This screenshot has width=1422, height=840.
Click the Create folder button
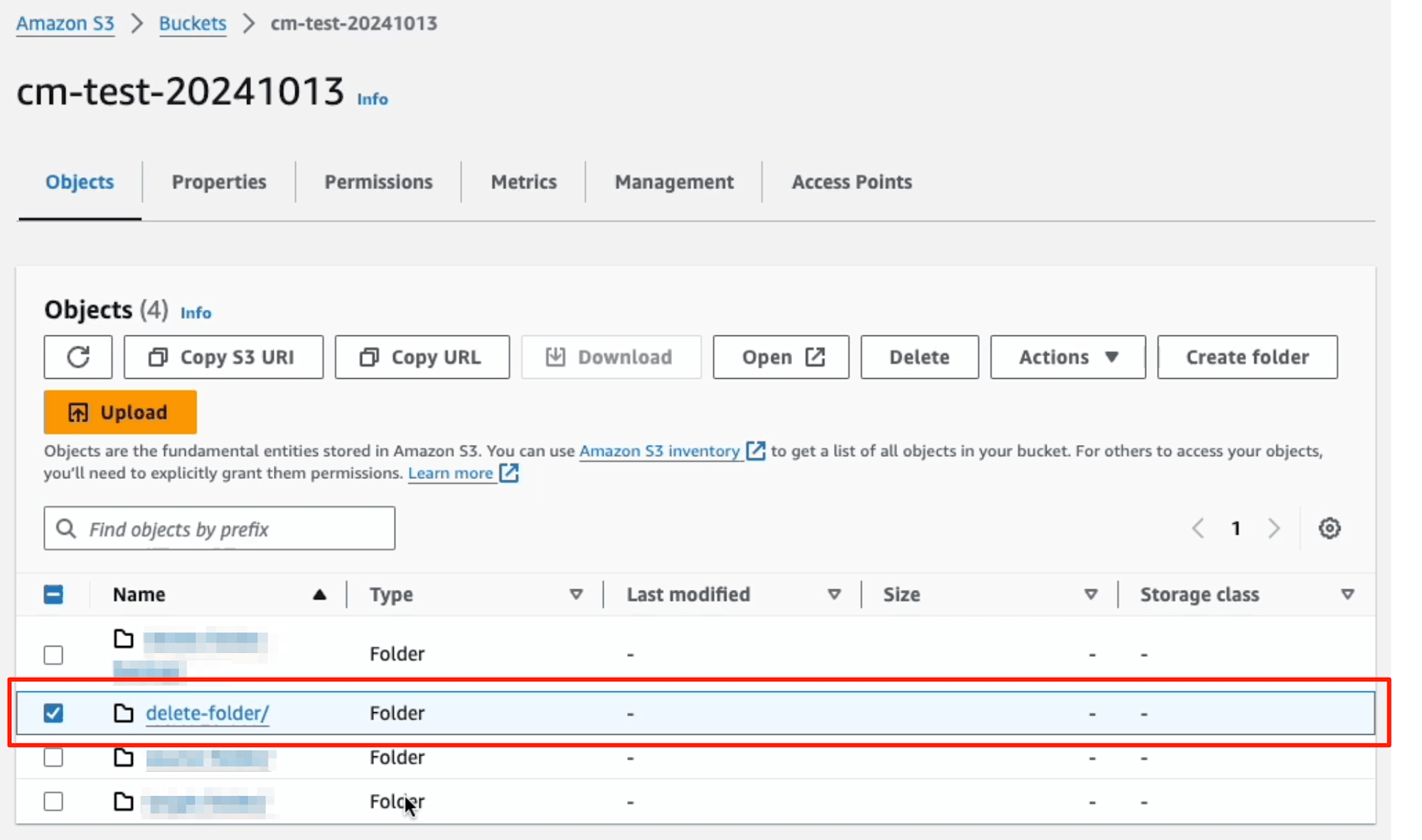coord(1247,357)
